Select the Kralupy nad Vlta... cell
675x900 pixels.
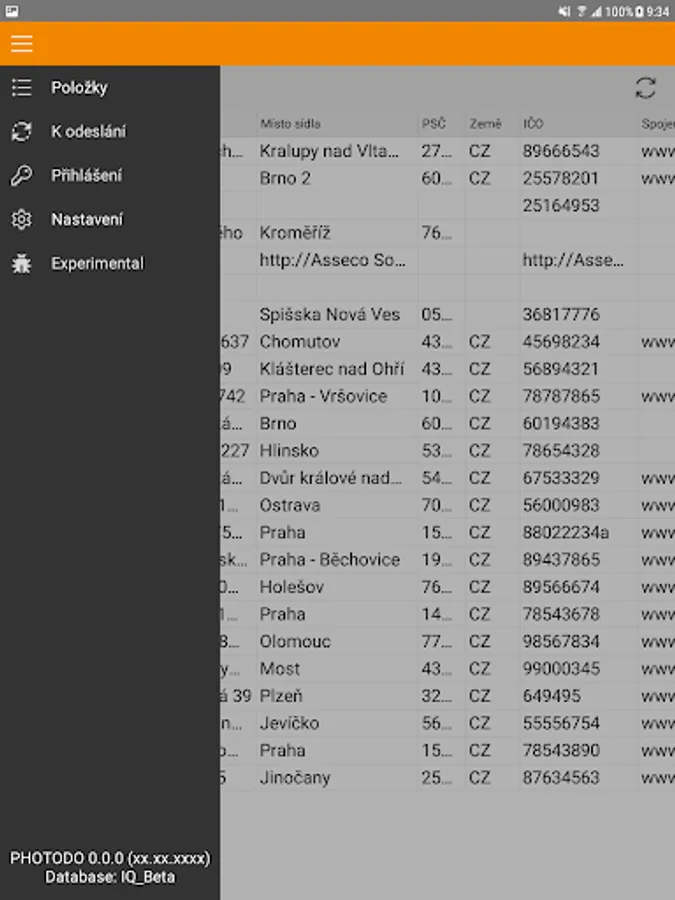tap(338, 151)
